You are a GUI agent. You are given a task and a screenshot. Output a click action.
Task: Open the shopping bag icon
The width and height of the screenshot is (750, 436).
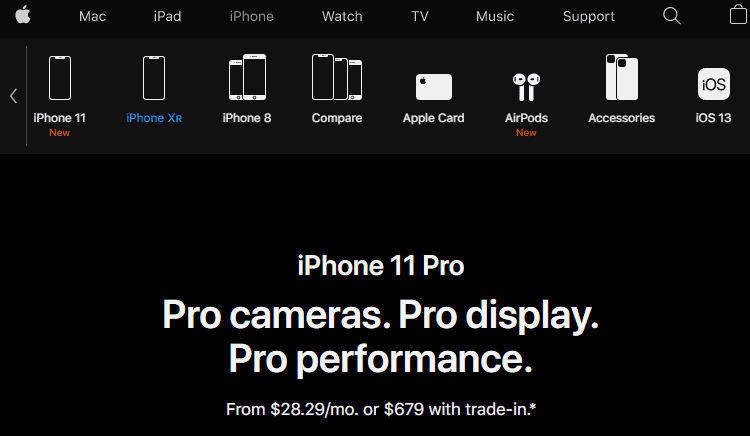pyautogui.click(x=738, y=15)
